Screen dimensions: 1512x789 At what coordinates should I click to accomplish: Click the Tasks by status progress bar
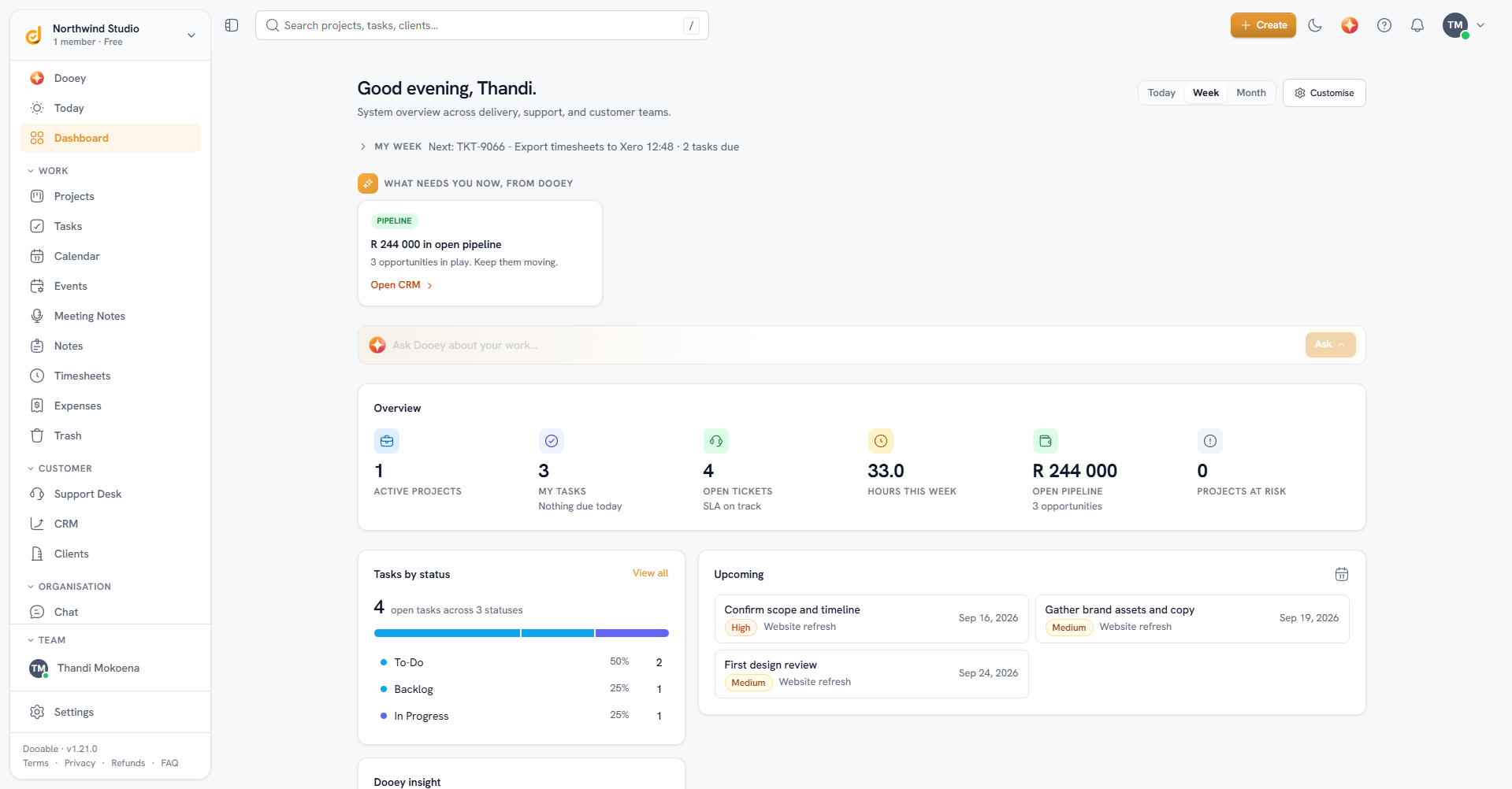(x=521, y=633)
